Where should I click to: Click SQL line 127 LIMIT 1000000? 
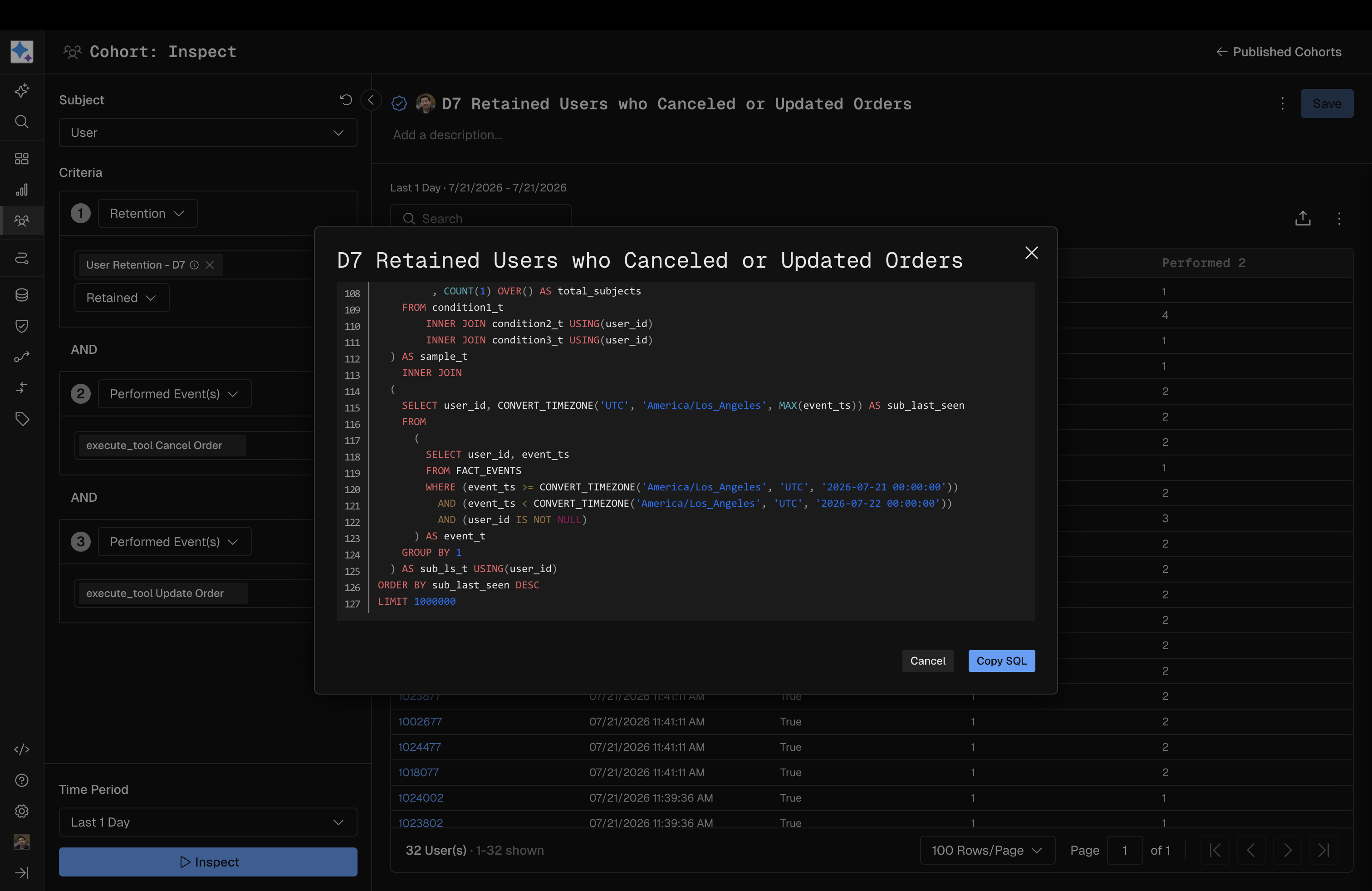point(417,601)
